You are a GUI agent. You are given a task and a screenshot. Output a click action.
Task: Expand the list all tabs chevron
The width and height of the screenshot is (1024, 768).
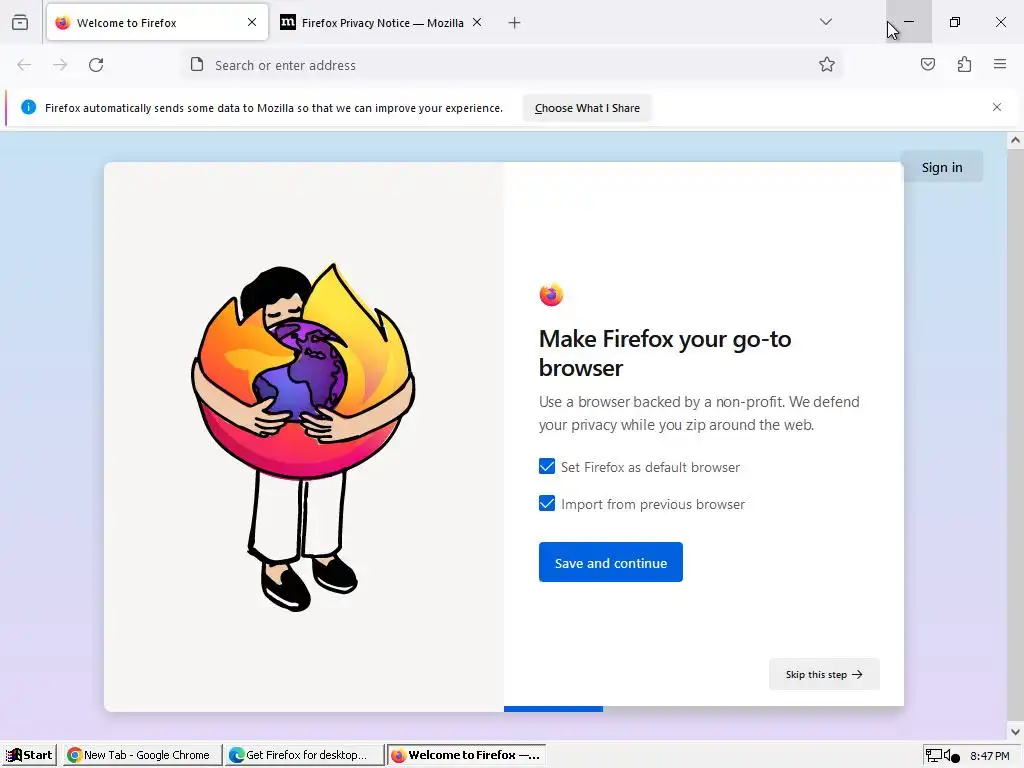click(x=826, y=22)
